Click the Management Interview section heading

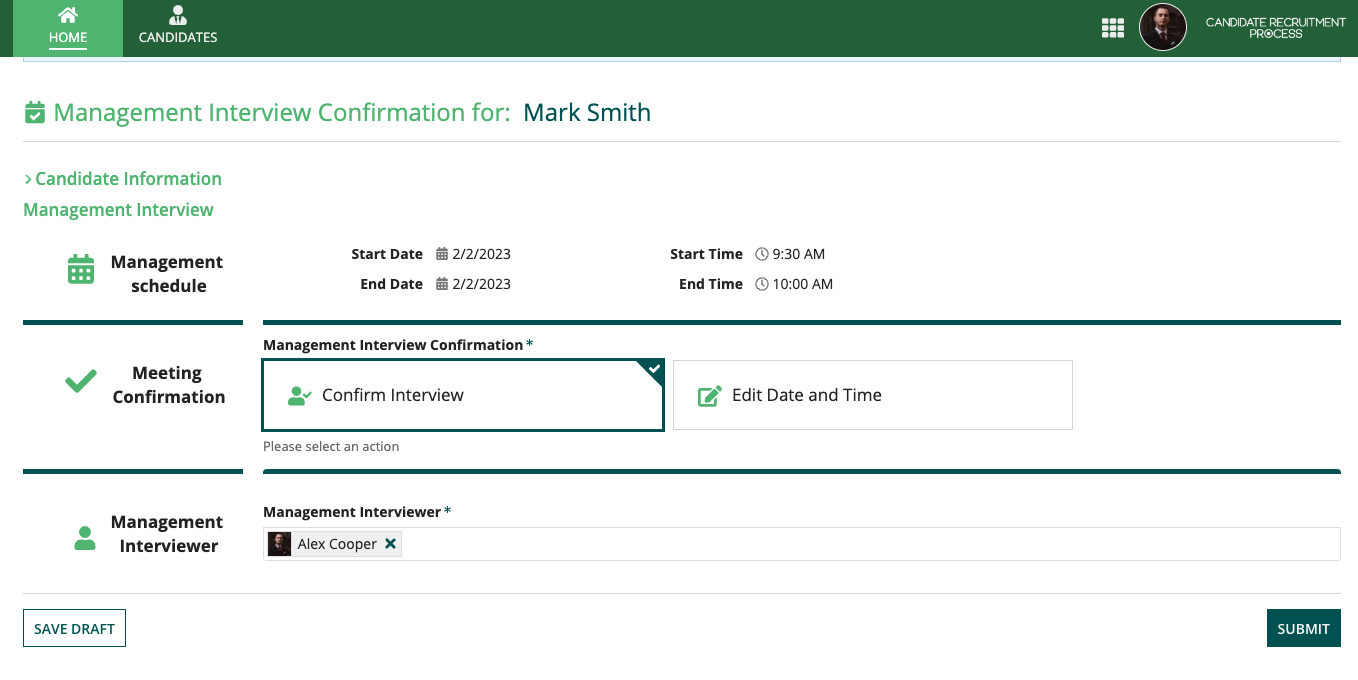point(118,210)
